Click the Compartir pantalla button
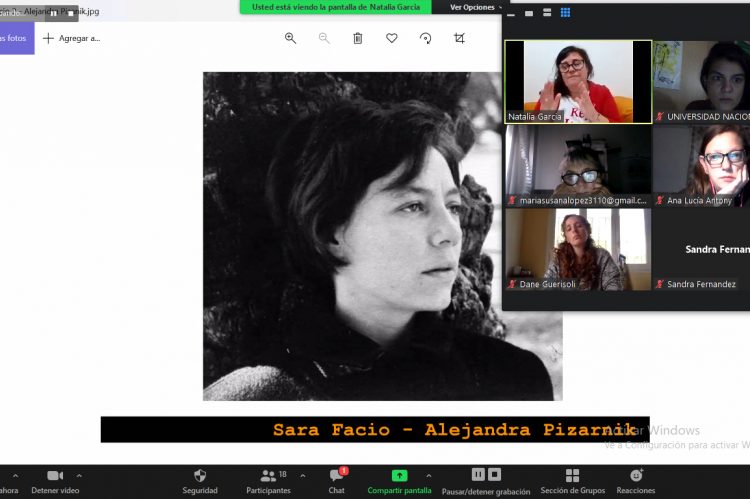This screenshot has height=499, width=750. (x=399, y=476)
